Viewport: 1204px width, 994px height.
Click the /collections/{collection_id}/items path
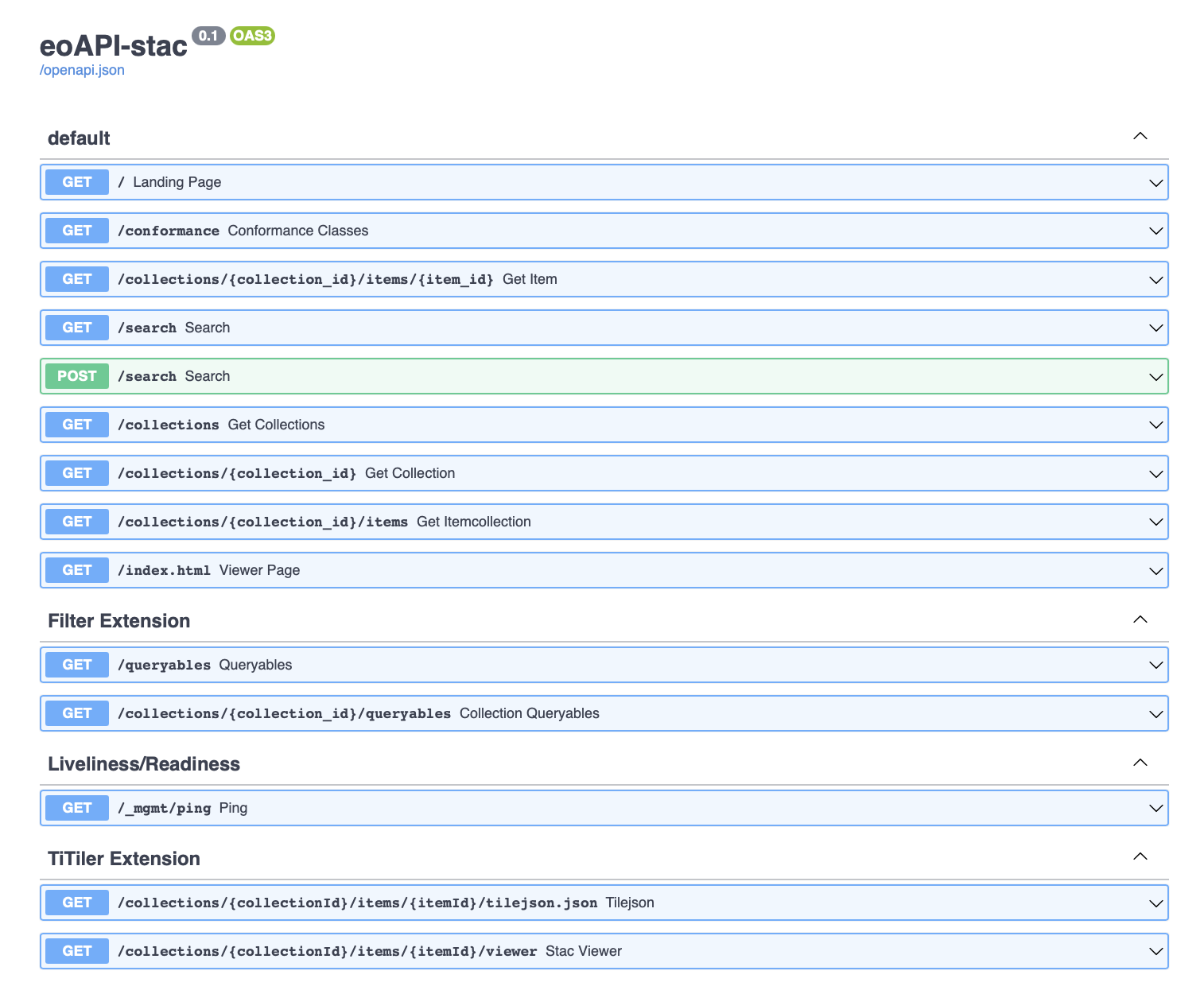[x=263, y=522]
